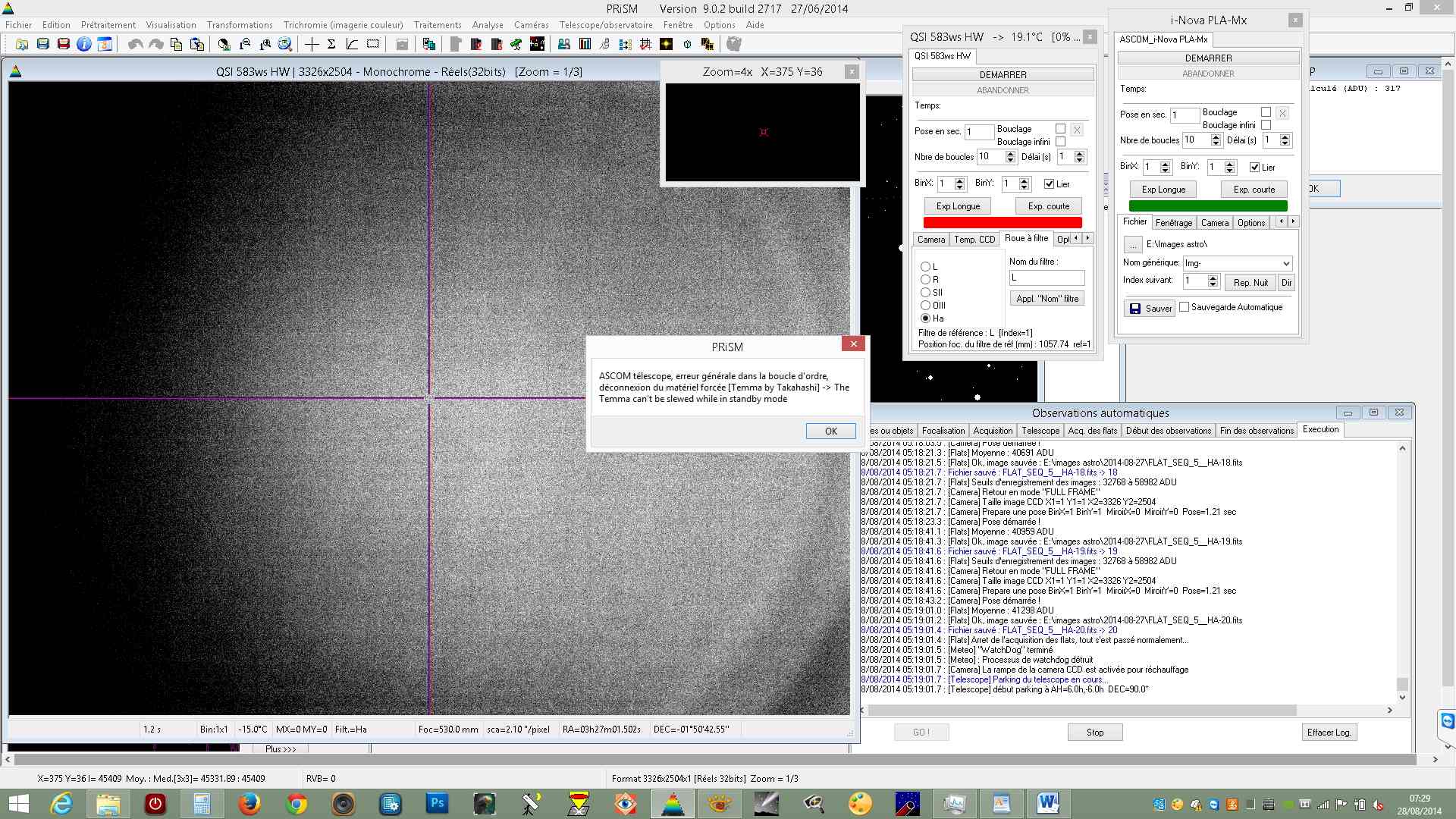The width and height of the screenshot is (1456, 819).
Task: Select the OIII filter radio button
Action: (x=925, y=305)
